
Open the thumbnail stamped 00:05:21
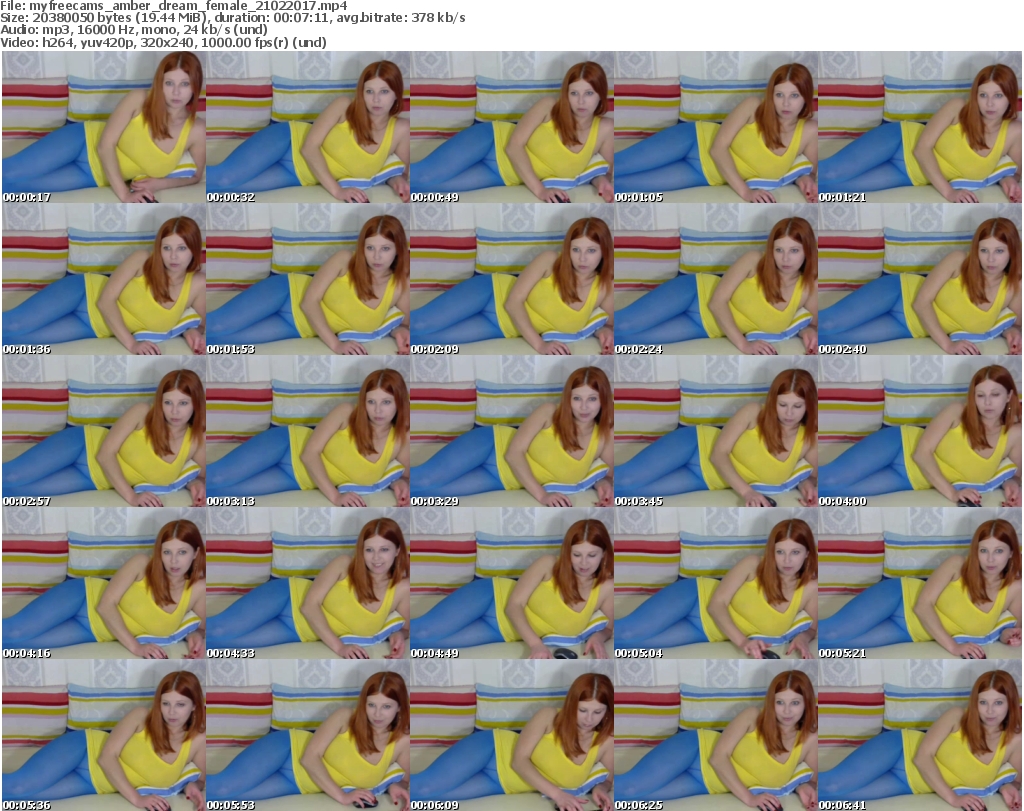(x=920, y=584)
